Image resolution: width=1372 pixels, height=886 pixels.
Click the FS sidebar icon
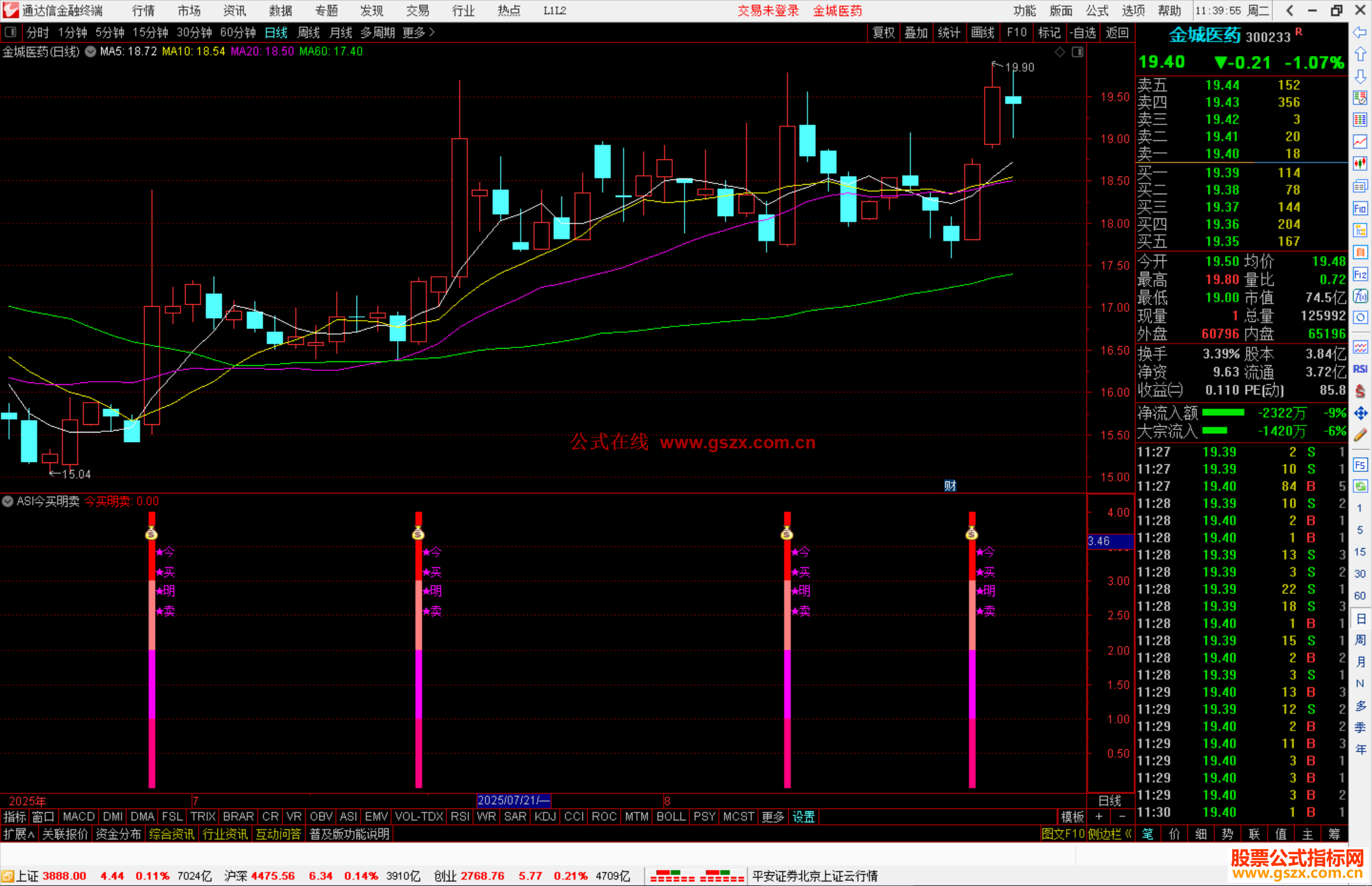pos(1360,465)
